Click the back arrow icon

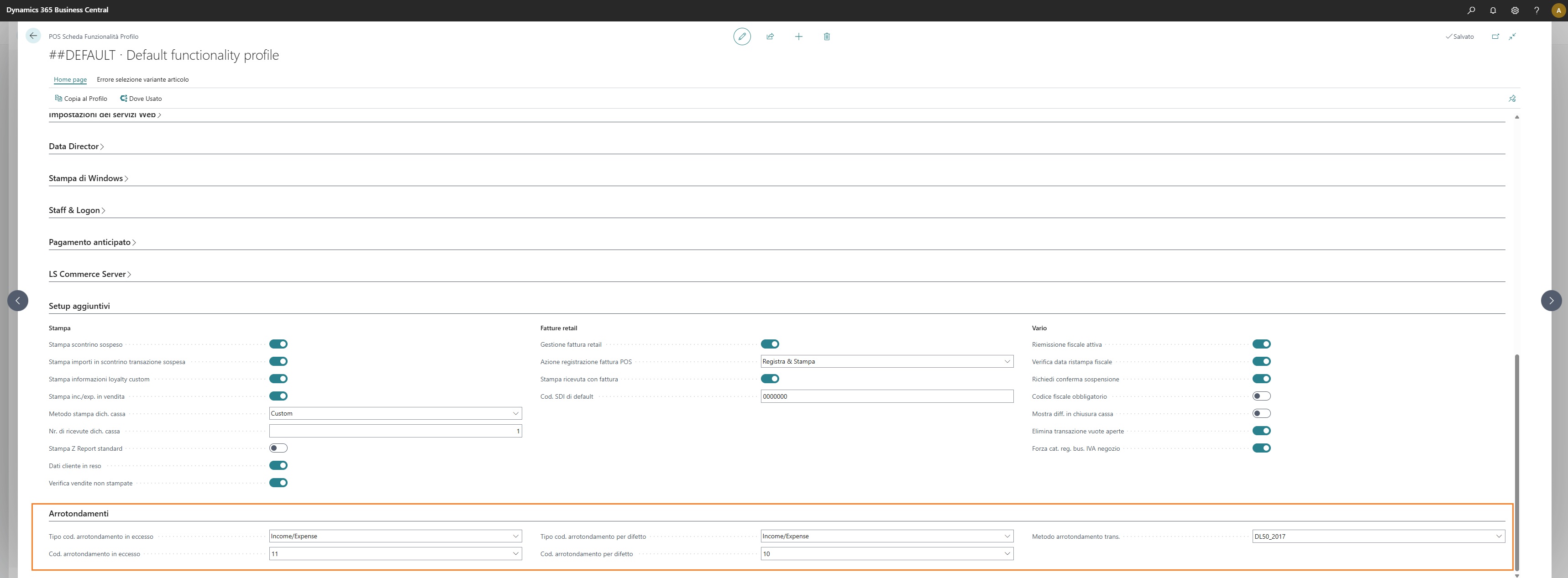[33, 36]
